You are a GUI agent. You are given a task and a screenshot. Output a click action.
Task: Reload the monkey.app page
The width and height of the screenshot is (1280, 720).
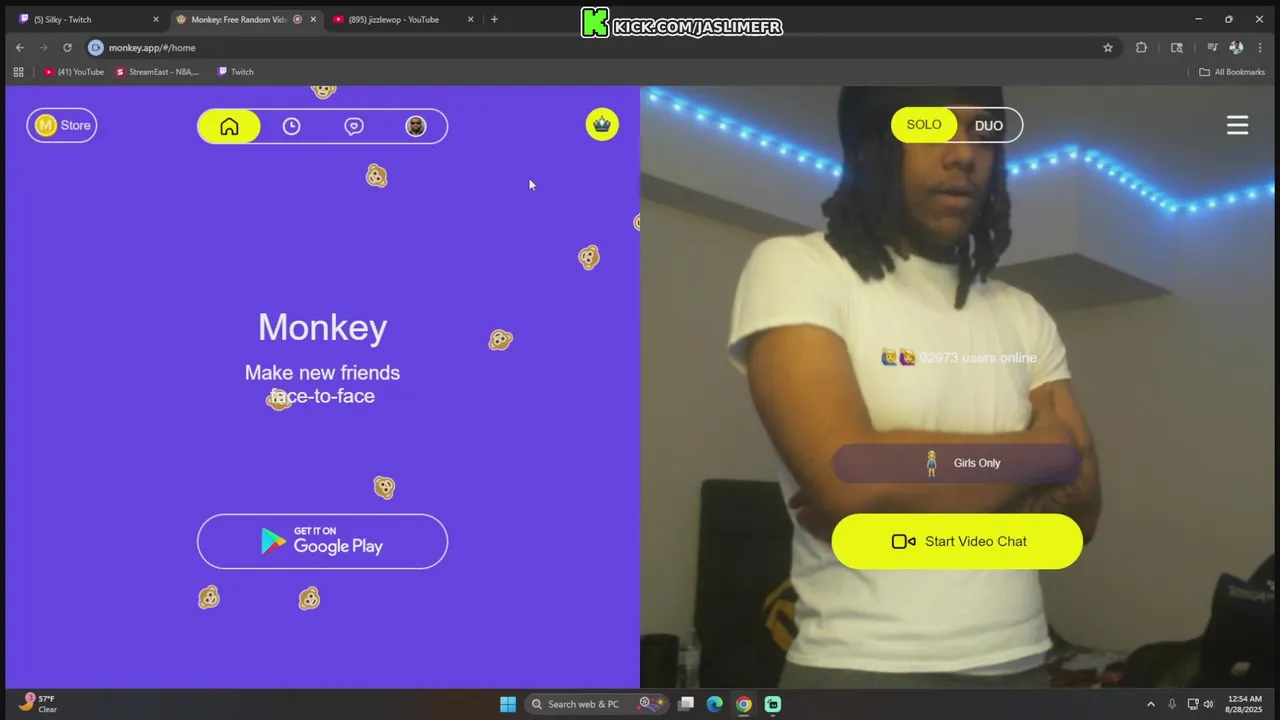pyautogui.click(x=67, y=47)
